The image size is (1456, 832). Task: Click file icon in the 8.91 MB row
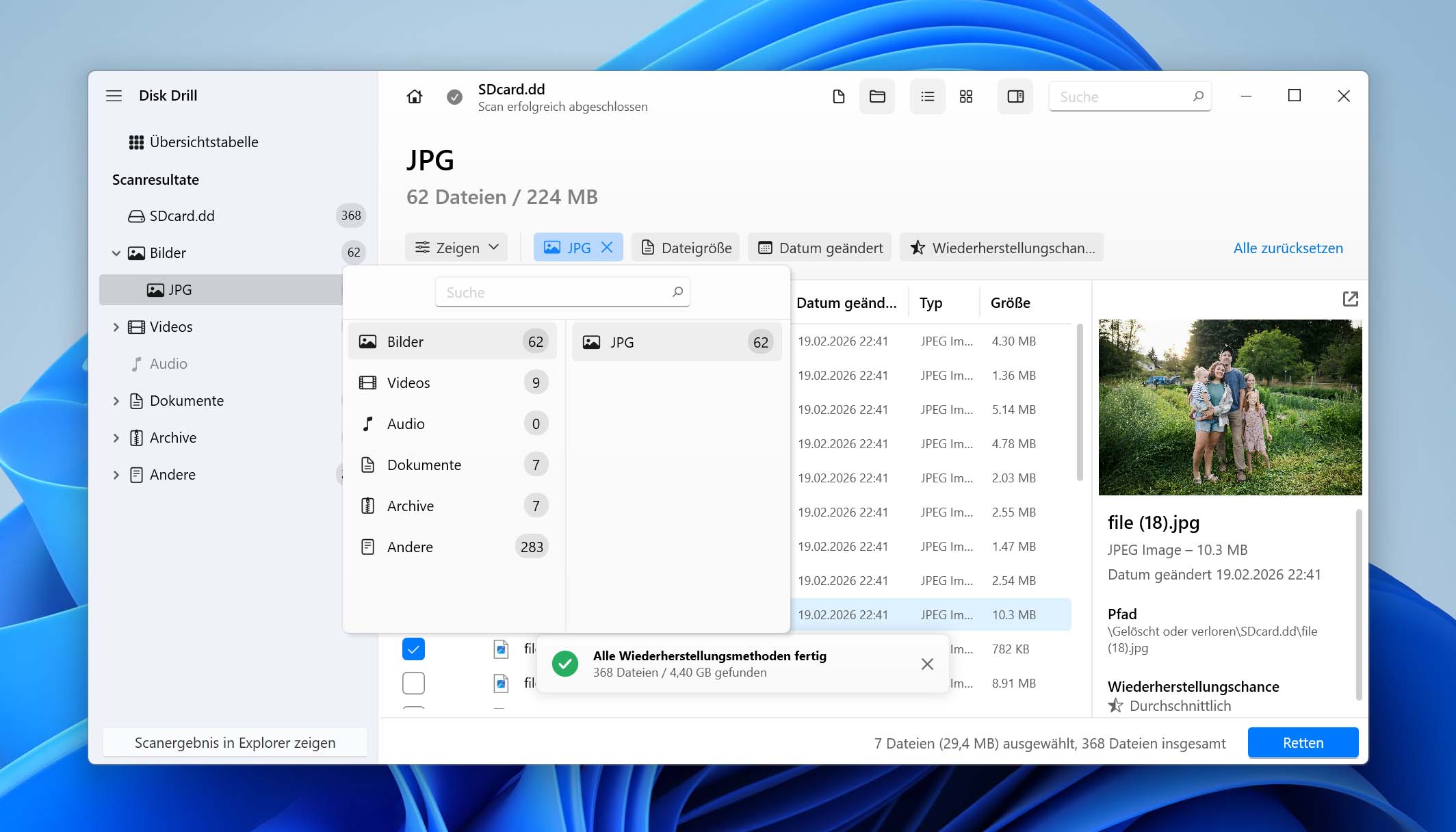click(501, 683)
